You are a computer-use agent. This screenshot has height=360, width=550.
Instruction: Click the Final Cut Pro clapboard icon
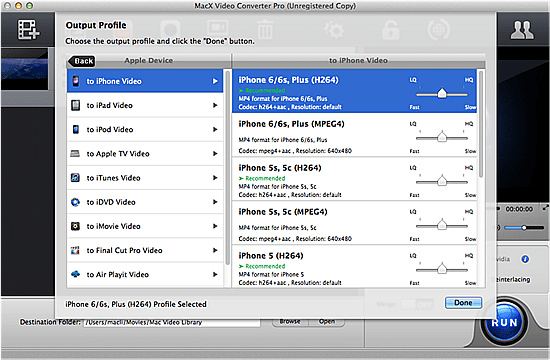[75, 250]
